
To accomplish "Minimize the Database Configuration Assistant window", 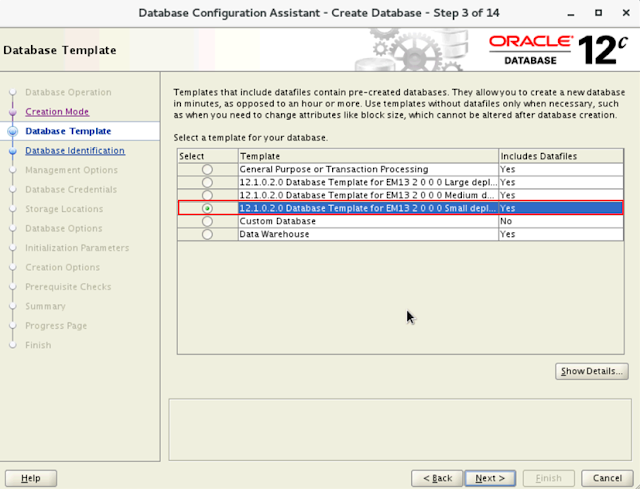I will 571,13.
